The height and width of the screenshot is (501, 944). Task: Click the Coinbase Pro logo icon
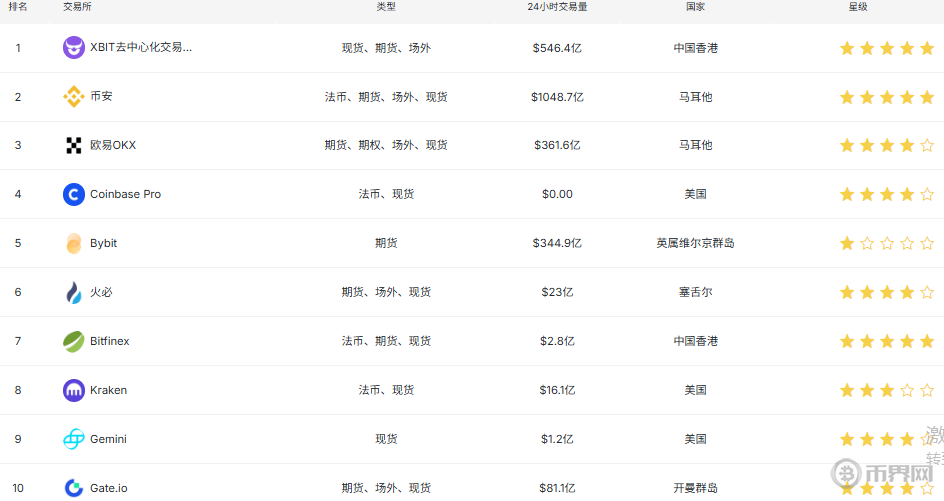click(x=74, y=194)
